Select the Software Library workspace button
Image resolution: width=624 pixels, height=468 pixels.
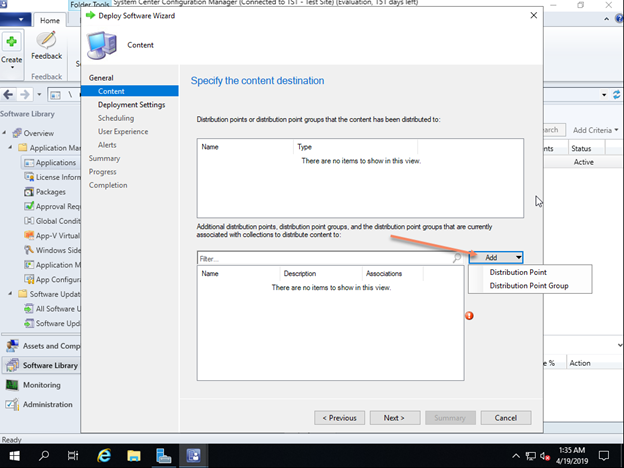[41, 365]
